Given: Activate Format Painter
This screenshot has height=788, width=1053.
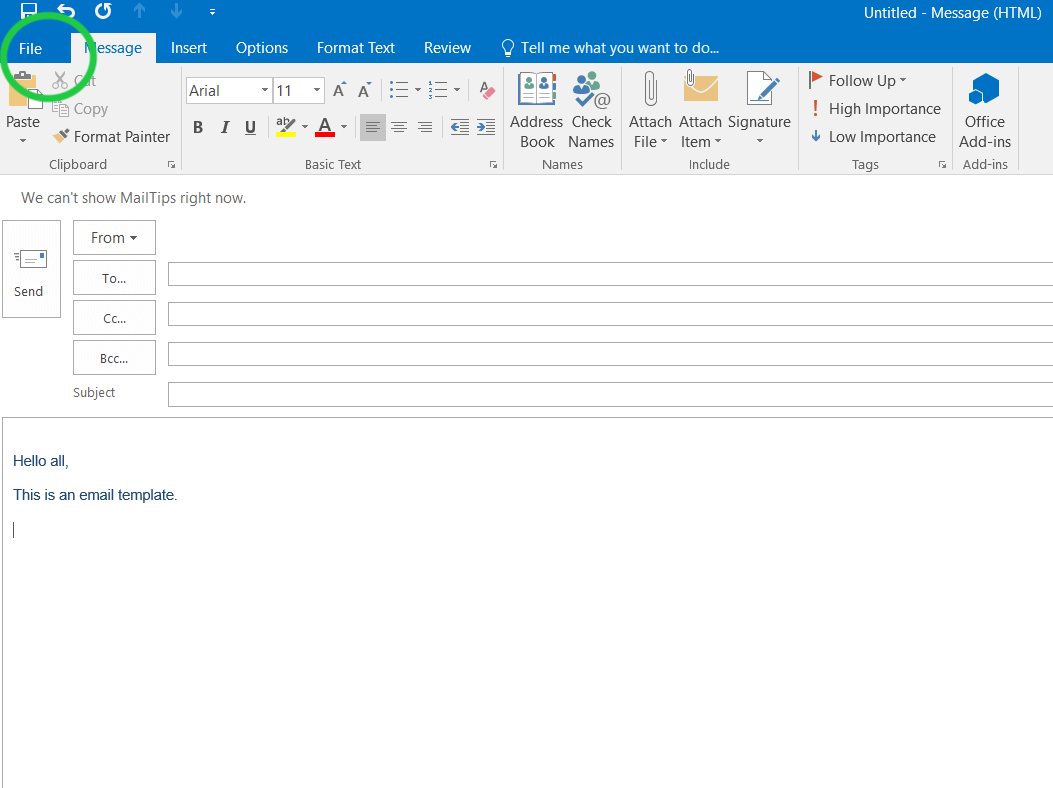Looking at the screenshot, I should [111, 137].
